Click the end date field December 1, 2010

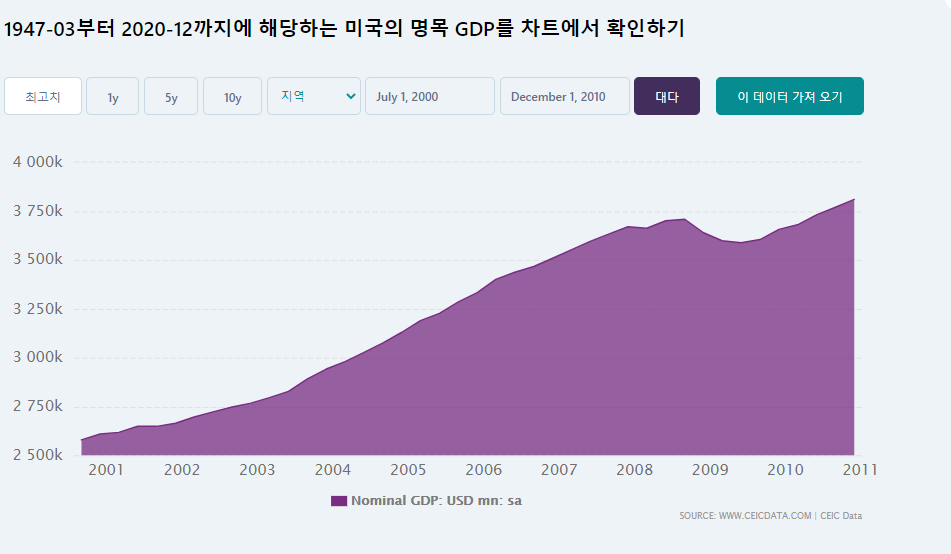(564, 97)
